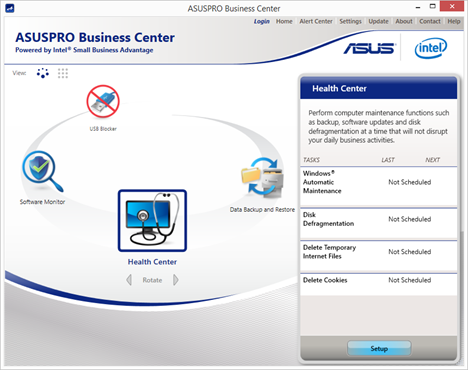Maximize the ASUSPRO window
468x370 pixels.
coord(433,6)
